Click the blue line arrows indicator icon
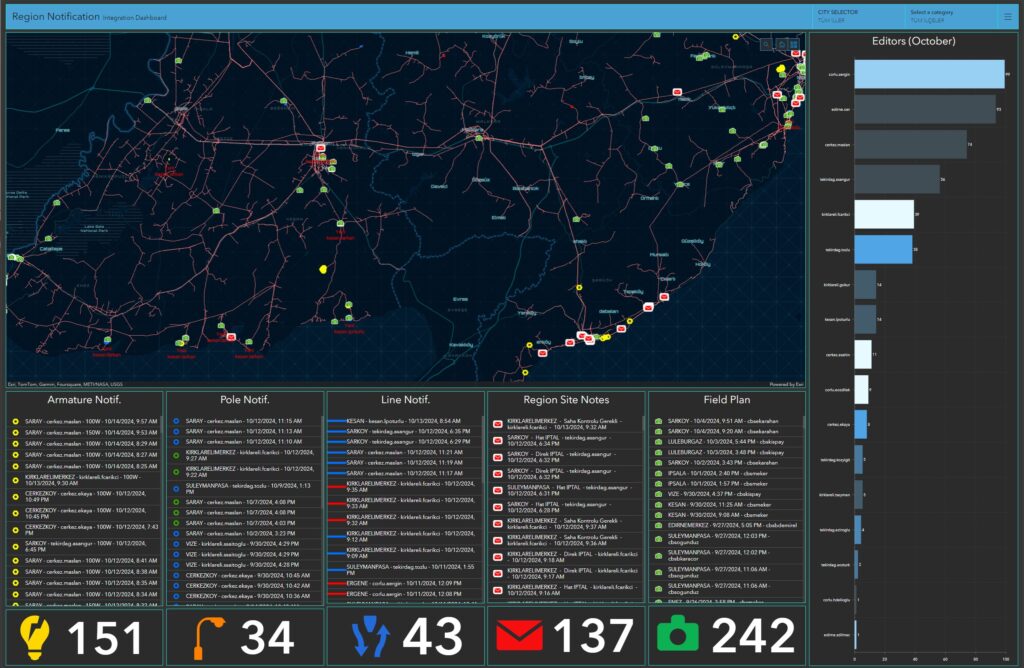The height and width of the screenshot is (668, 1024). [x=370, y=636]
